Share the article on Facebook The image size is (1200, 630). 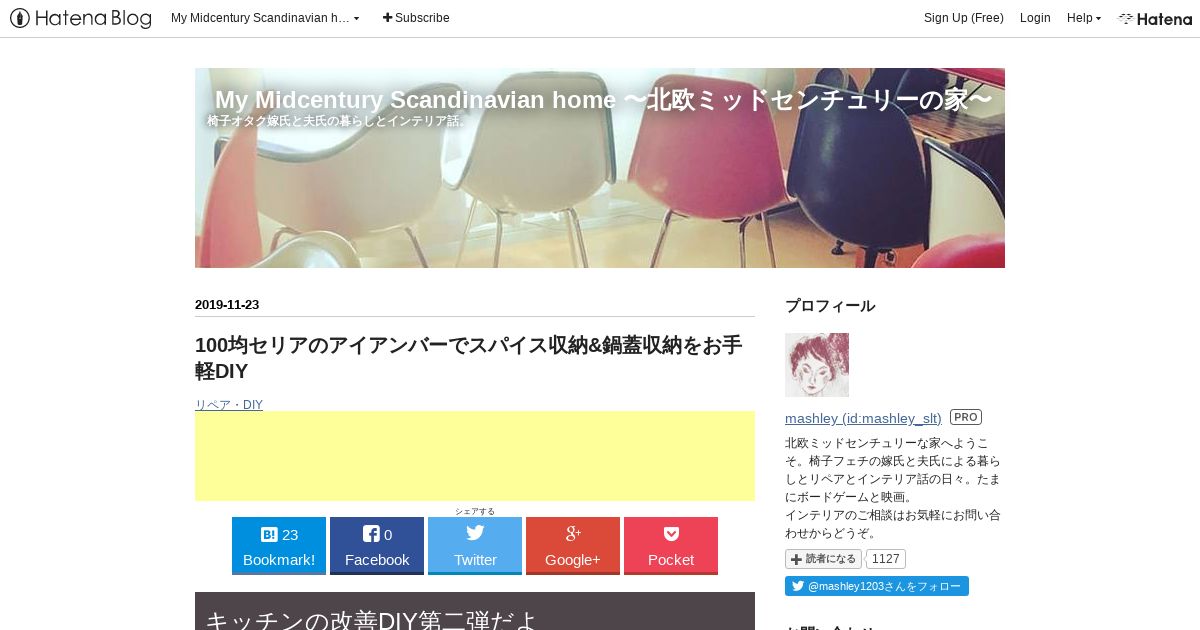click(x=377, y=546)
